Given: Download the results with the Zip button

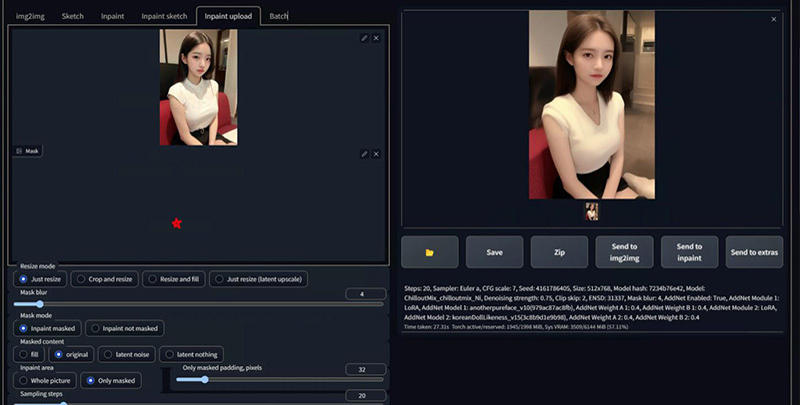Looking at the screenshot, I should tap(559, 252).
